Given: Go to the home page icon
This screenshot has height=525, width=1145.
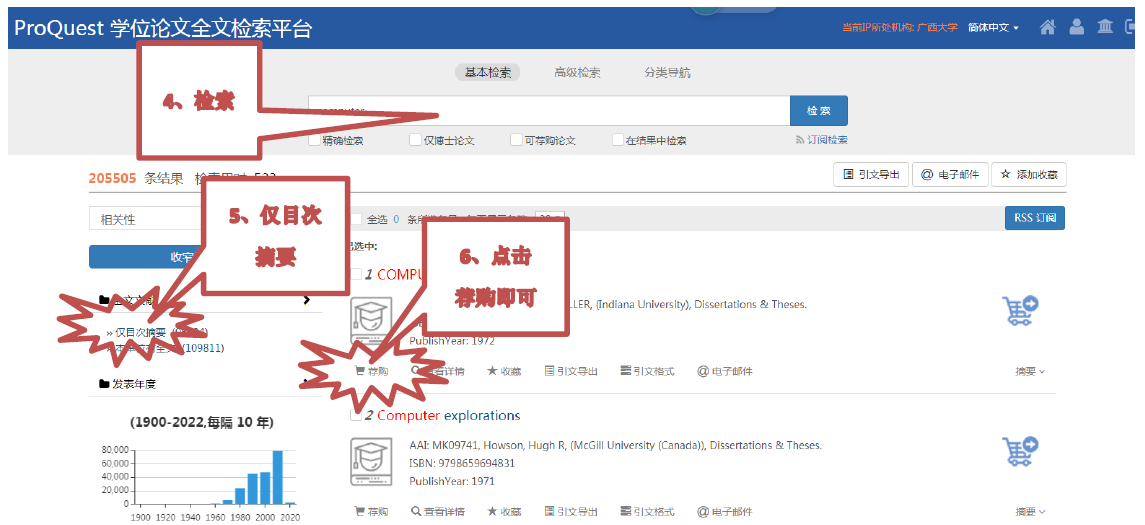Looking at the screenshot, I should coord(1048,27).
